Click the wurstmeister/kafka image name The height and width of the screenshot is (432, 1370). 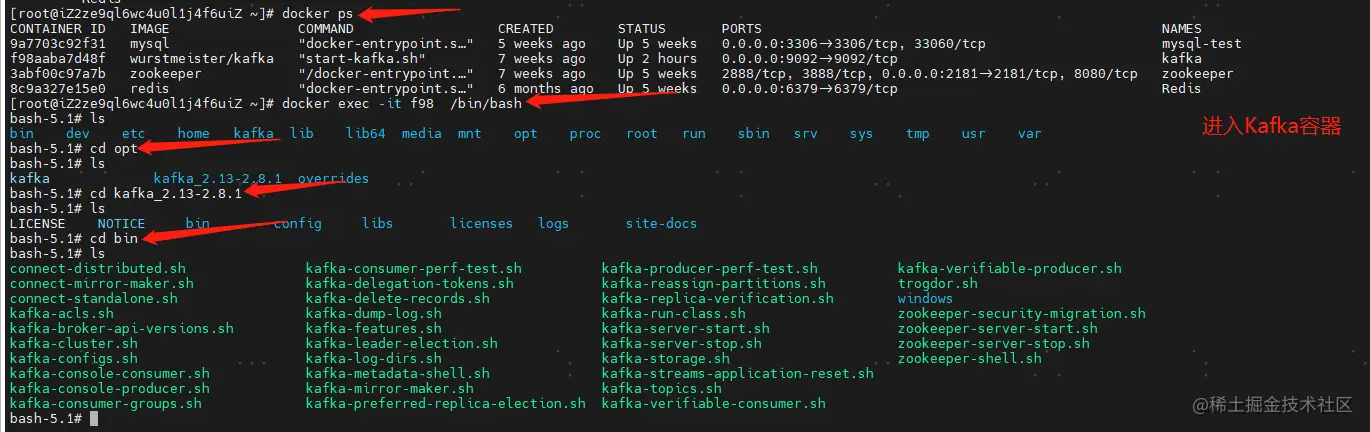point(201,58)
